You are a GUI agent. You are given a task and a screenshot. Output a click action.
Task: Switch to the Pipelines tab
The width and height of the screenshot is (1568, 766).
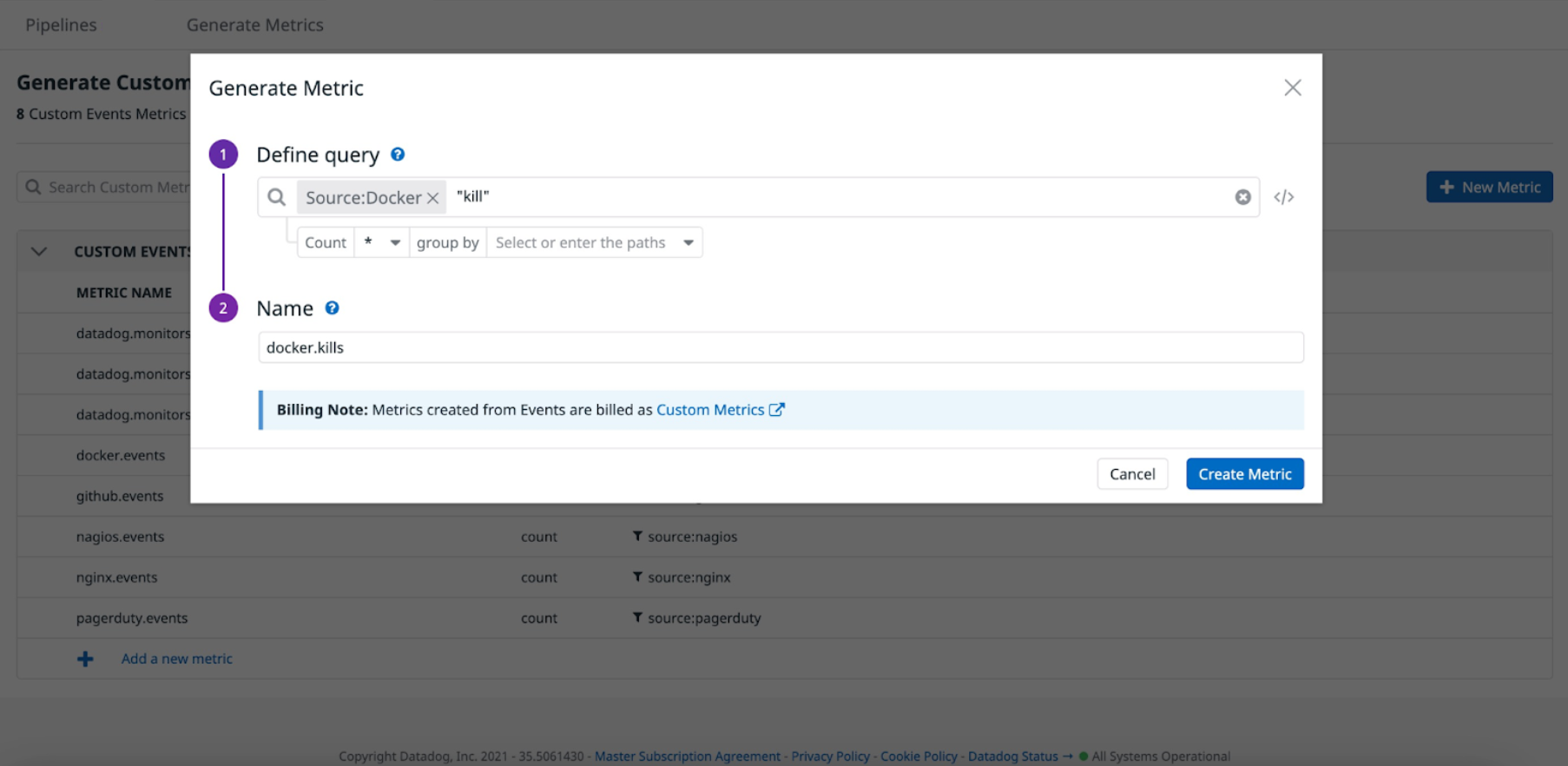click(x=61, y=25)
